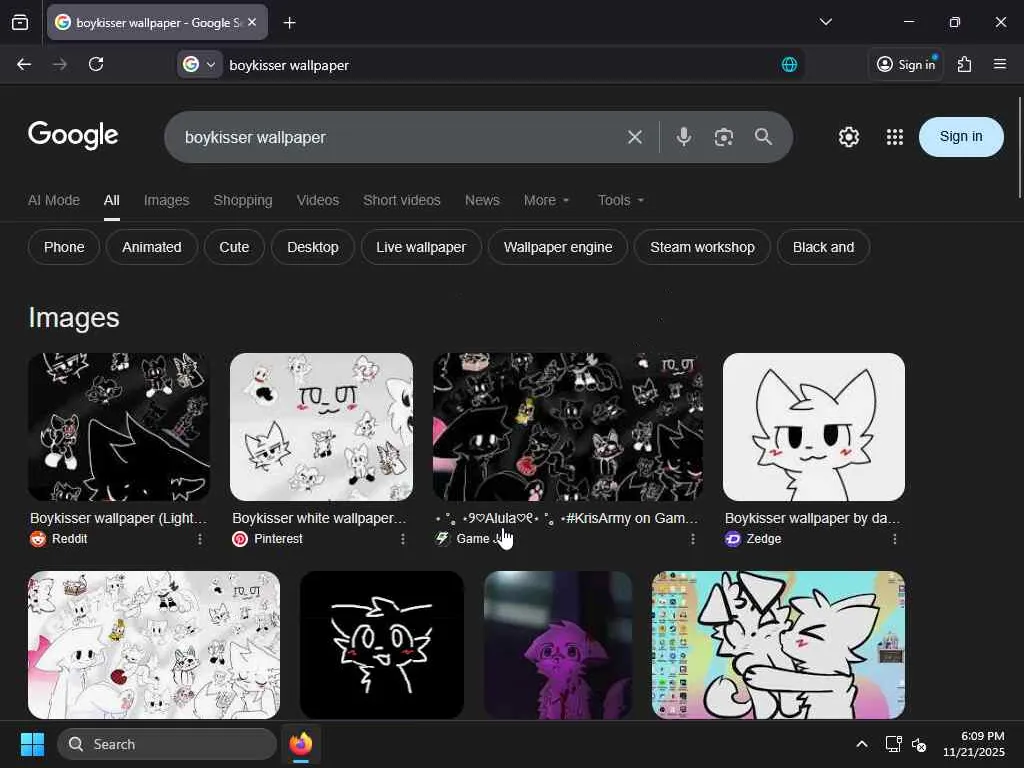1024x768 pixels.
Task: Open the tab overview icon
Action: pos(20,23)
